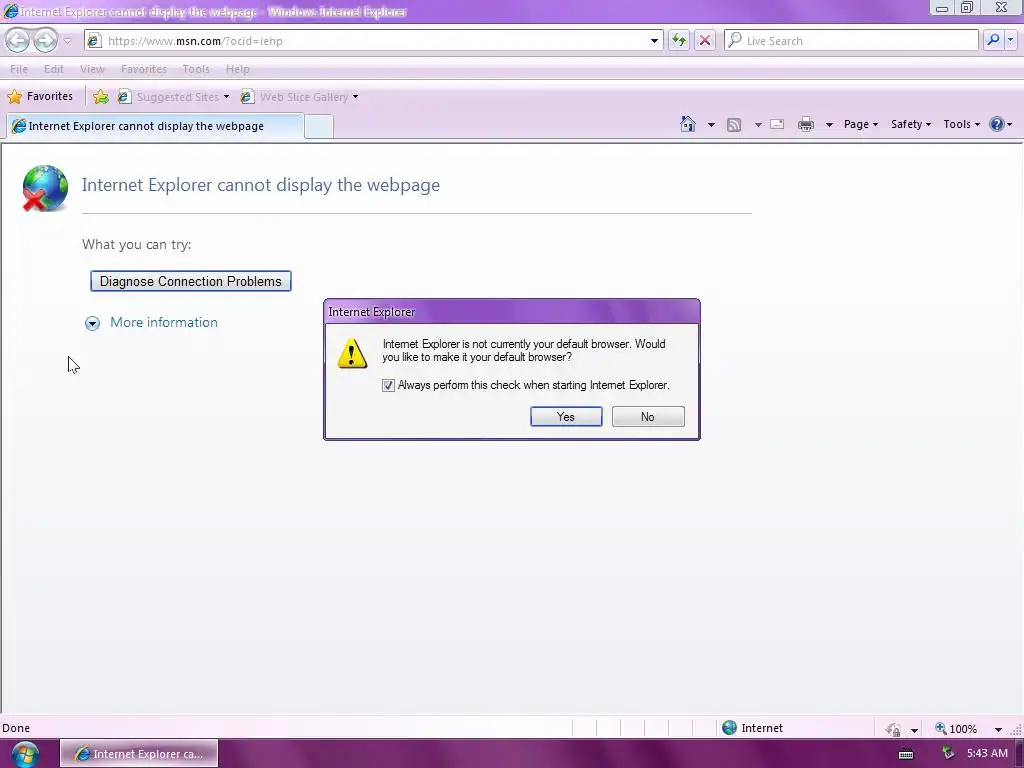Screen dimensions: 1024x768
Task: Open a new blank tab
Action: pos(319,126)
